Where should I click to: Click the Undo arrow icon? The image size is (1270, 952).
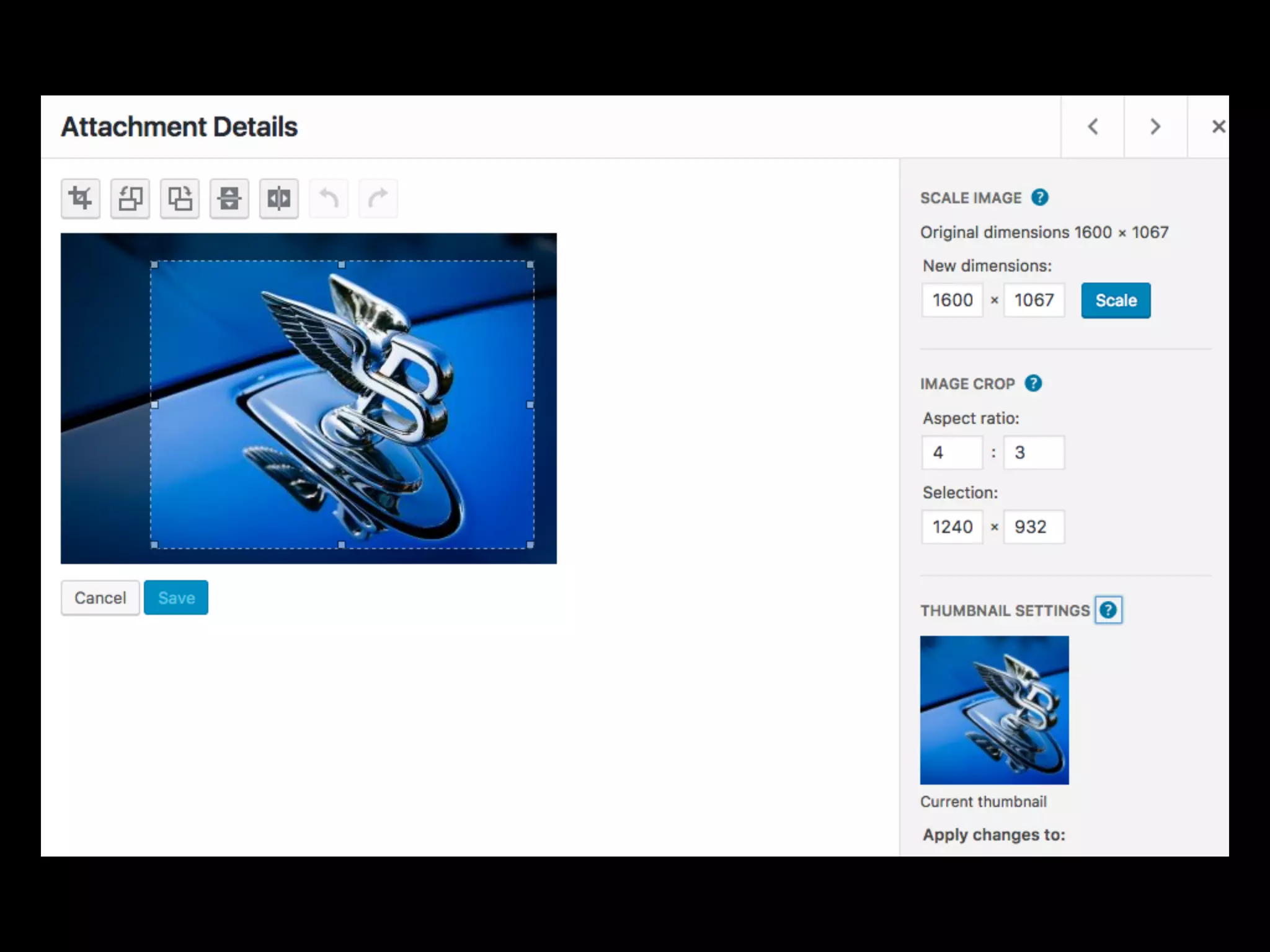(329, 198)
